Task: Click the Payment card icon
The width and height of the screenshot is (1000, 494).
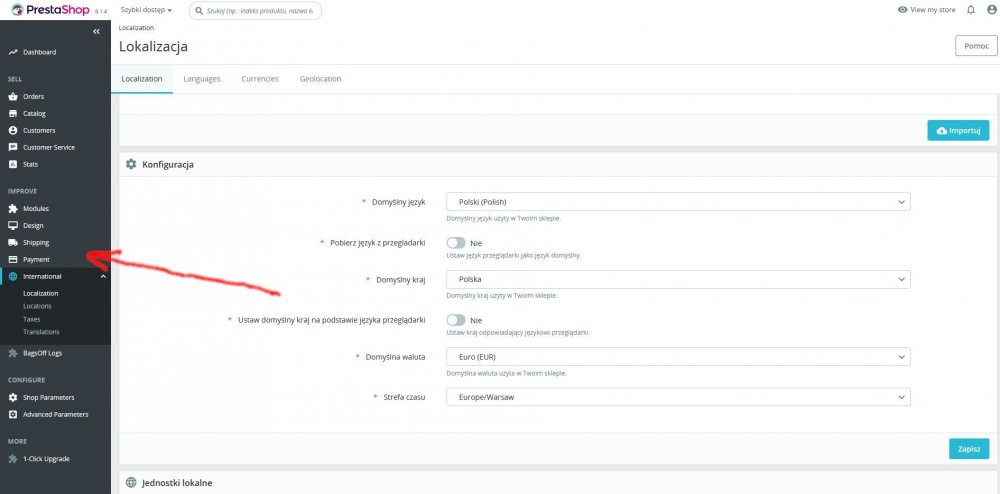Action: (x=13, y=259)
